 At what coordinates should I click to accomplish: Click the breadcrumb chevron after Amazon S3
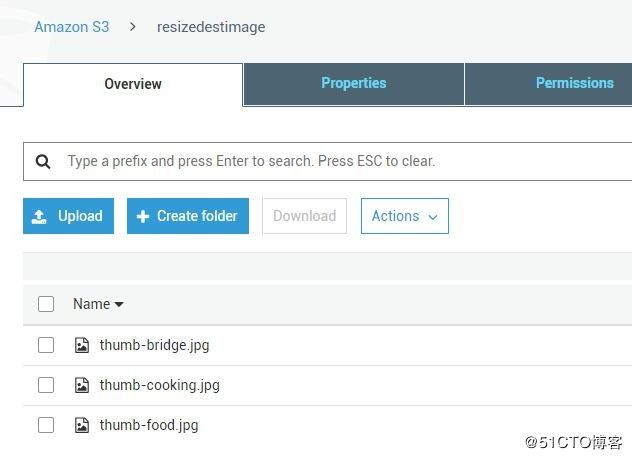coord(133,27)
